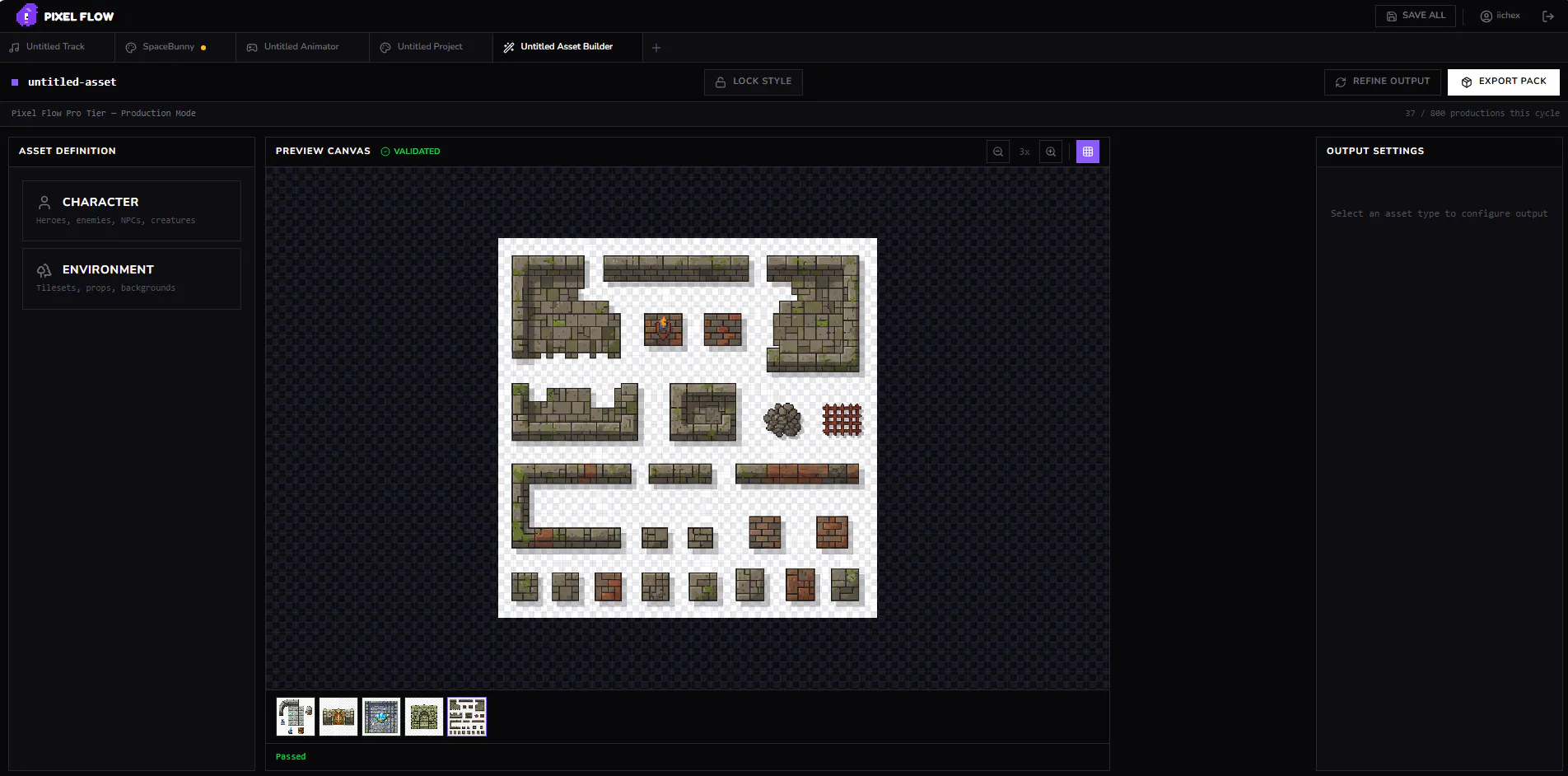The height and width of the screenshot is (776, 1568).
Task: Toggle the canvas grid overlay
Action: [x=1088, y=152]
